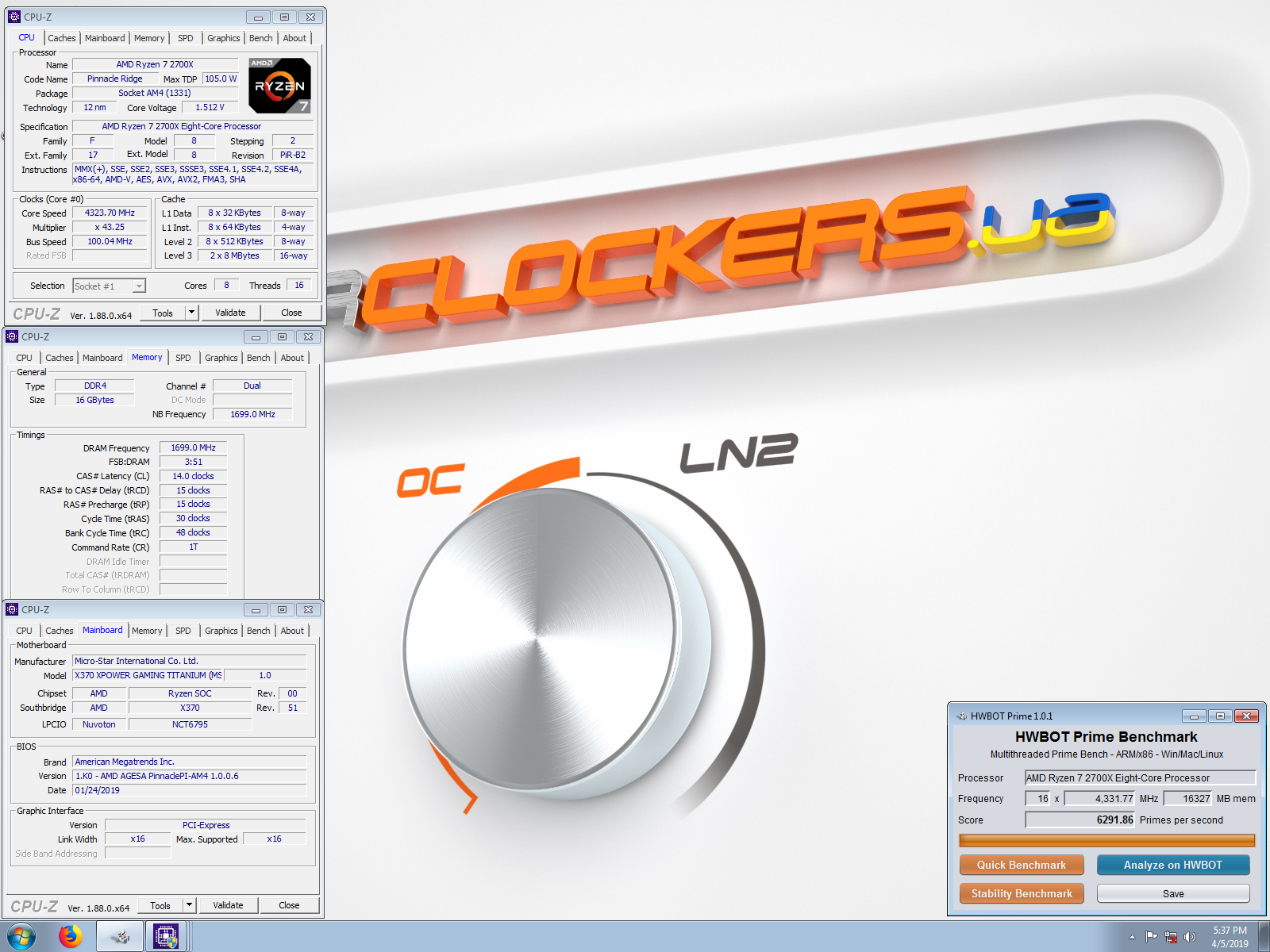Open Bench tab in Mainboard CPU-Z window
The image size is (1270, 952).
[259, 631]
